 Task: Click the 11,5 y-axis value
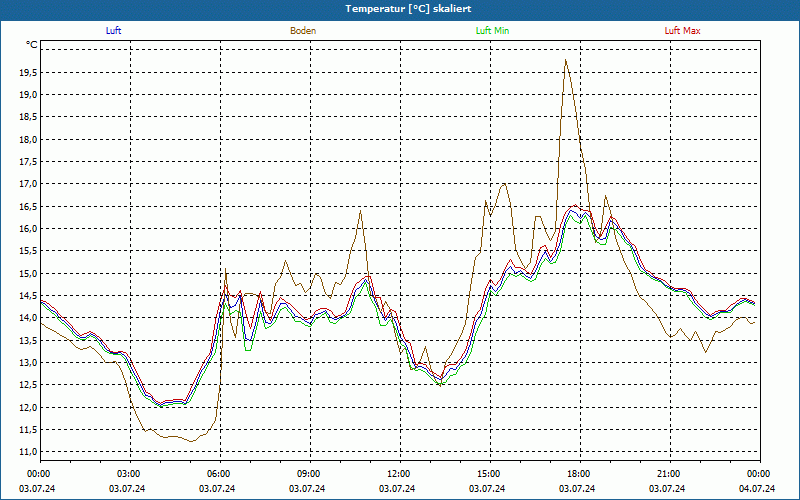[28, 430]
